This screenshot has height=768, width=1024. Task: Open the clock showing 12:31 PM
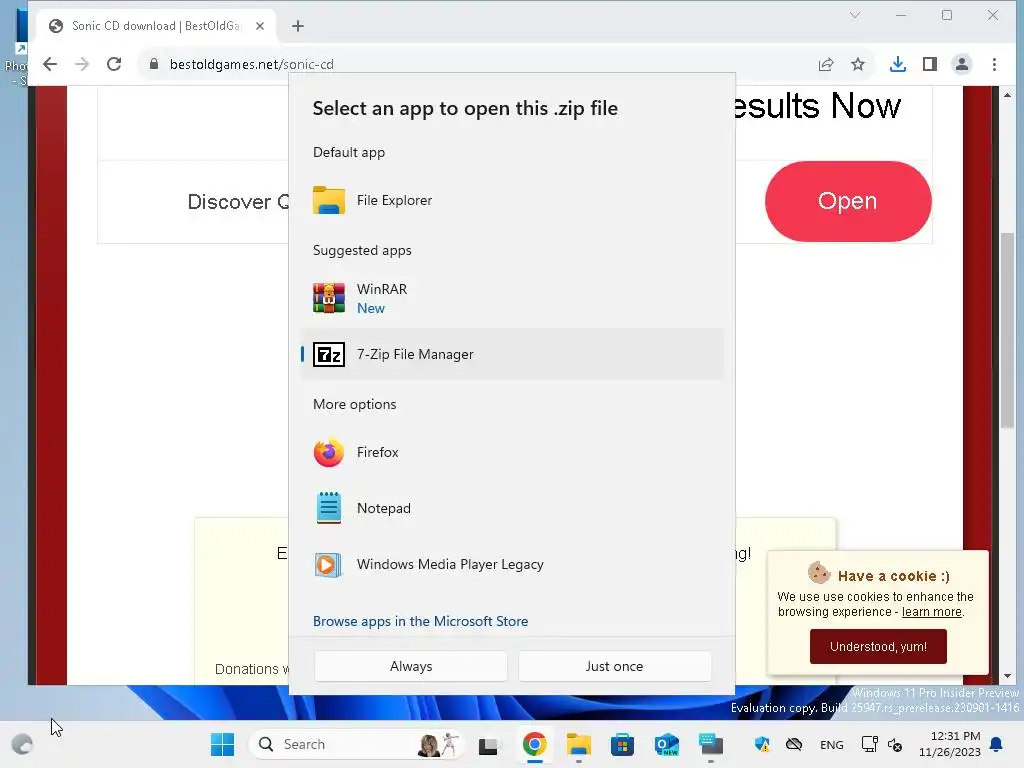click(950, 744)
